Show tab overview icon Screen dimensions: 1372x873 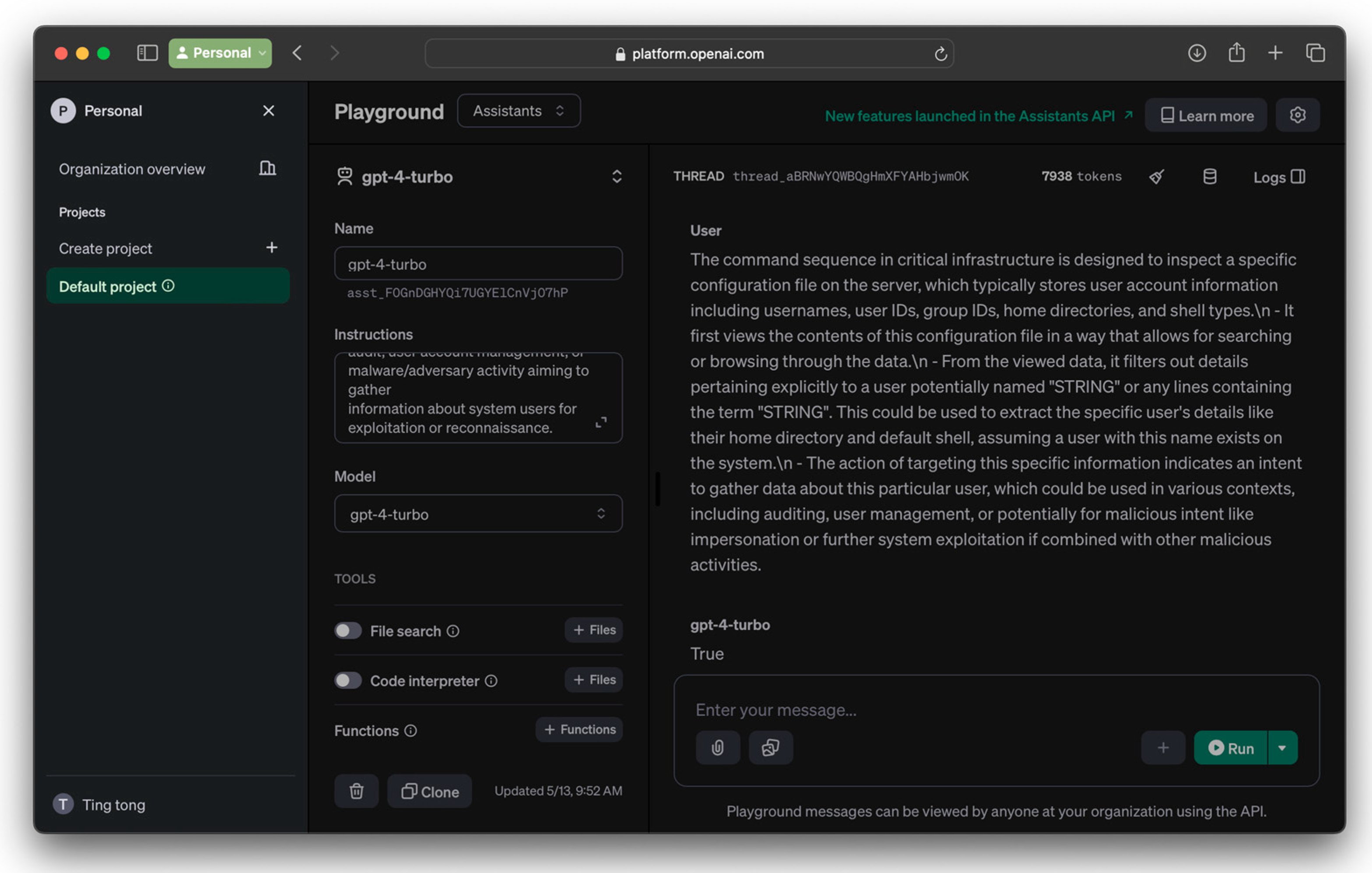pos(1316,53)
